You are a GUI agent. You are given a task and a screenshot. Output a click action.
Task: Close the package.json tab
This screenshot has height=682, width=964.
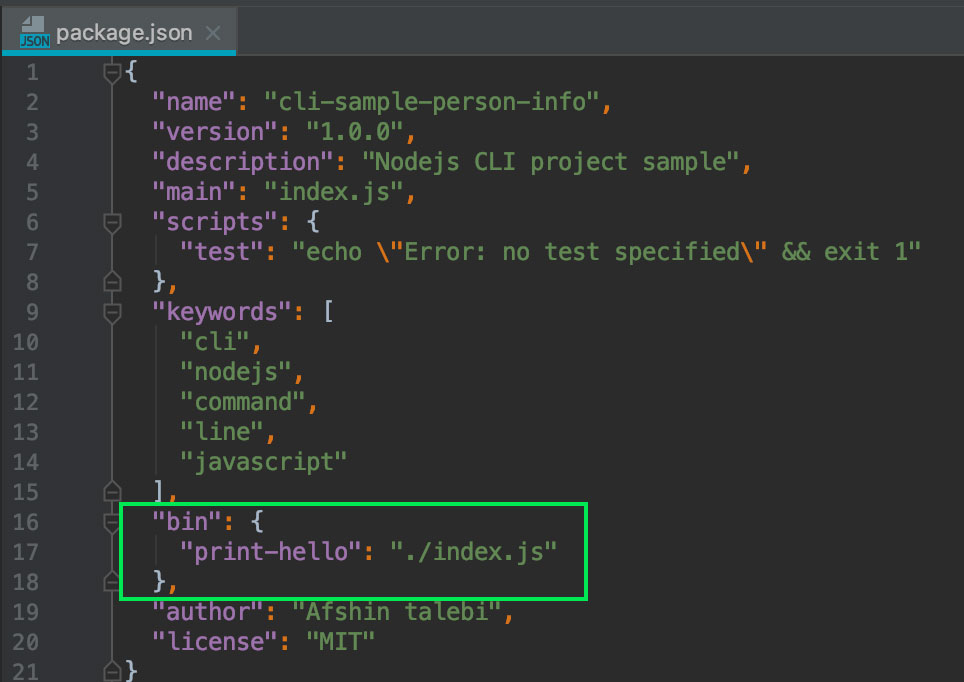tap(213, 33)
